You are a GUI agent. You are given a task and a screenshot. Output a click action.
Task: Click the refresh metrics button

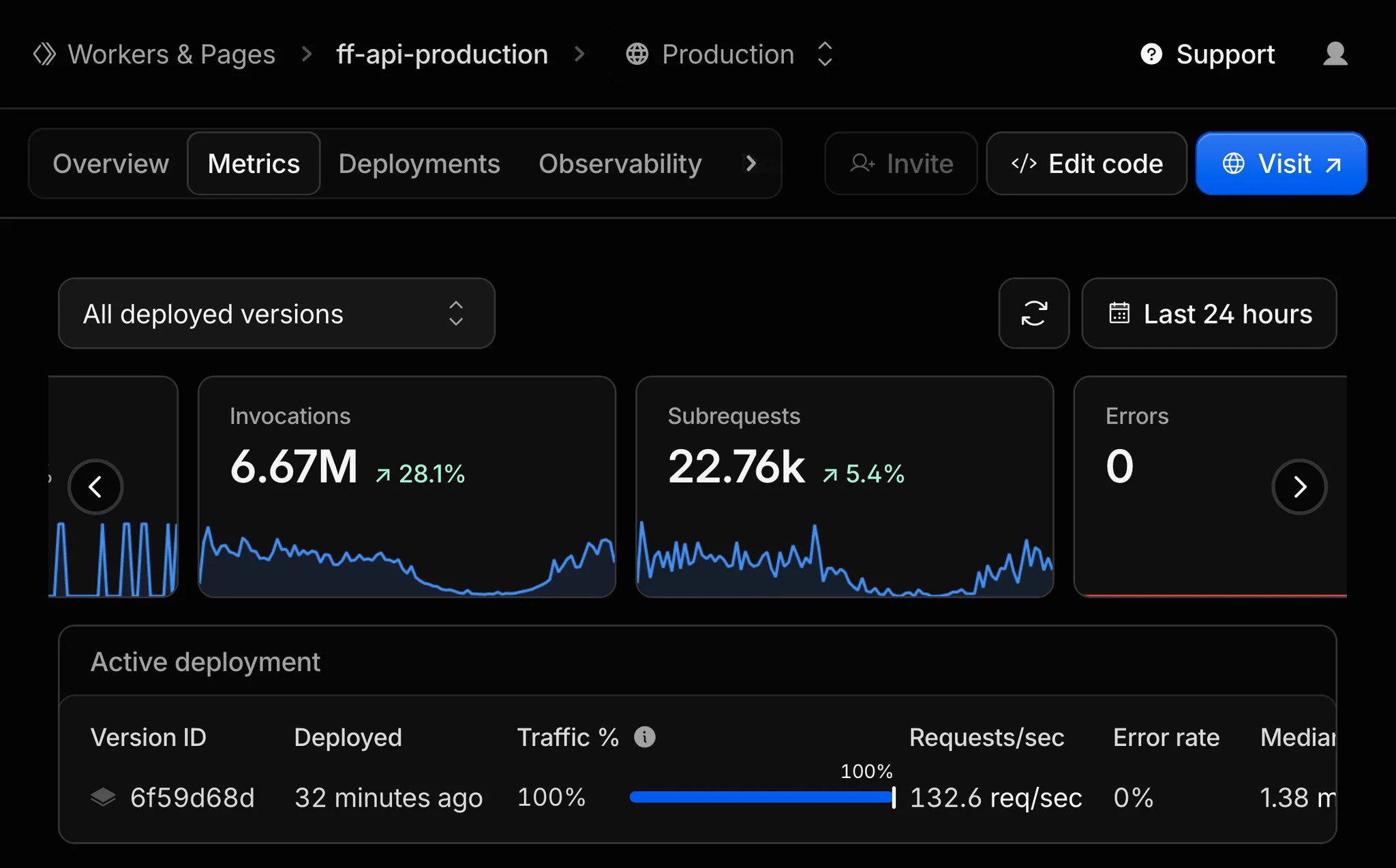[x=1033, y=313]
